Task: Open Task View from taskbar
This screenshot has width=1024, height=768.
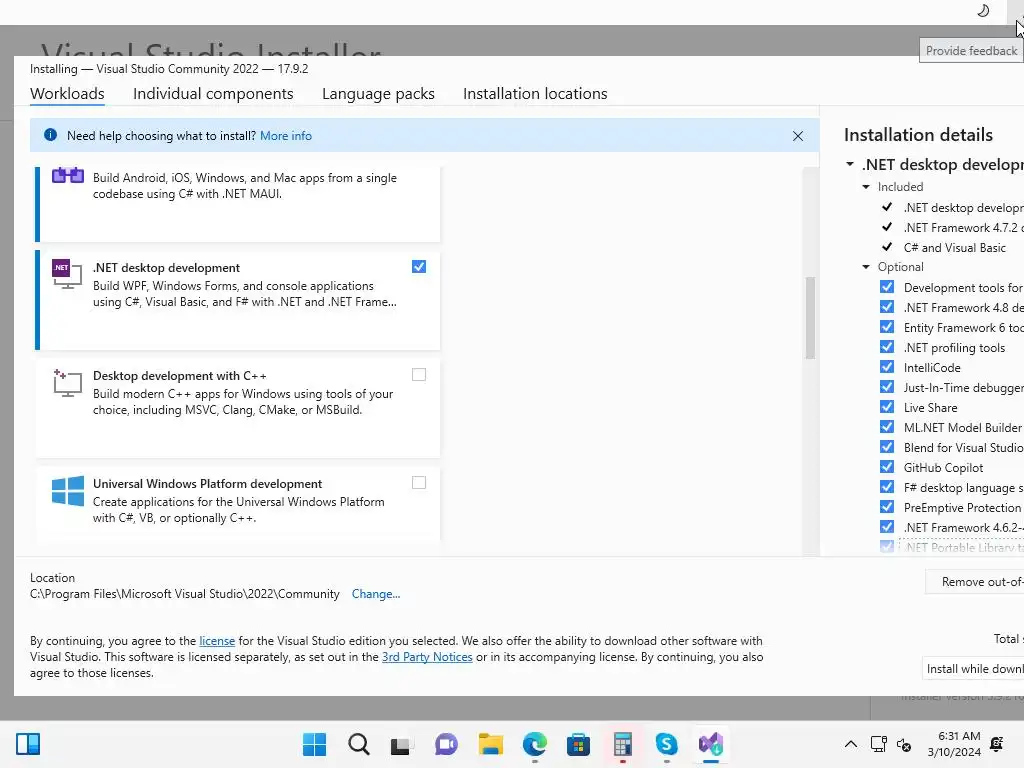Action: click(x=401, y=745)
